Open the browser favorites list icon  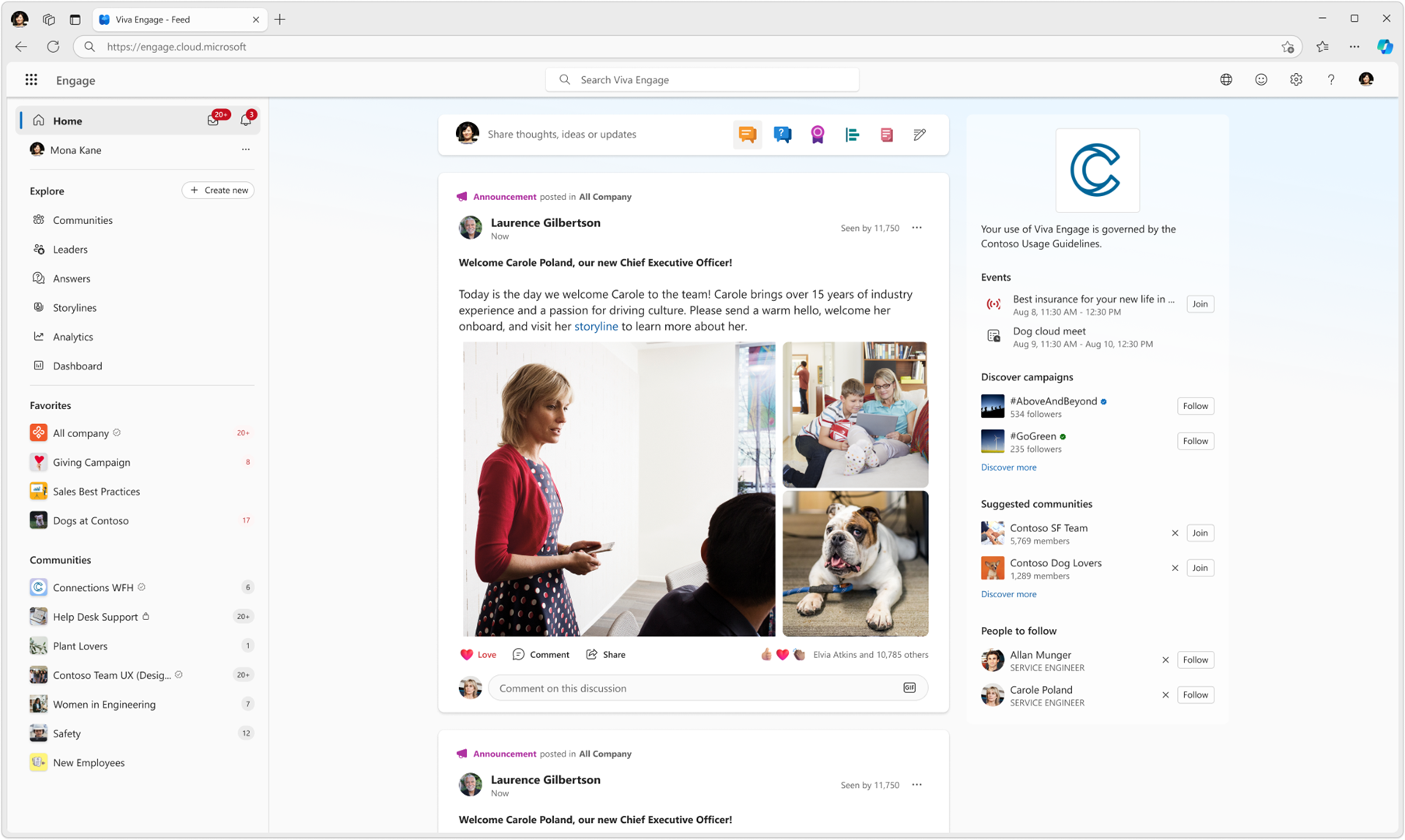[1323, 47]
